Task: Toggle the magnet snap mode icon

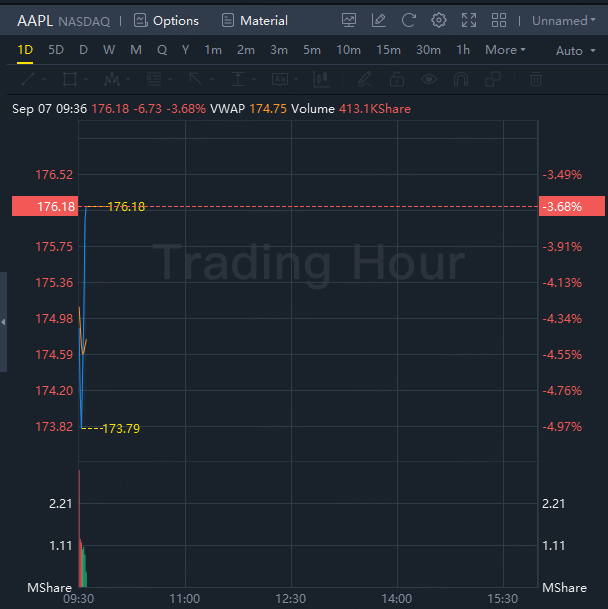Action: pyautogui.click(x=461, y=79)
